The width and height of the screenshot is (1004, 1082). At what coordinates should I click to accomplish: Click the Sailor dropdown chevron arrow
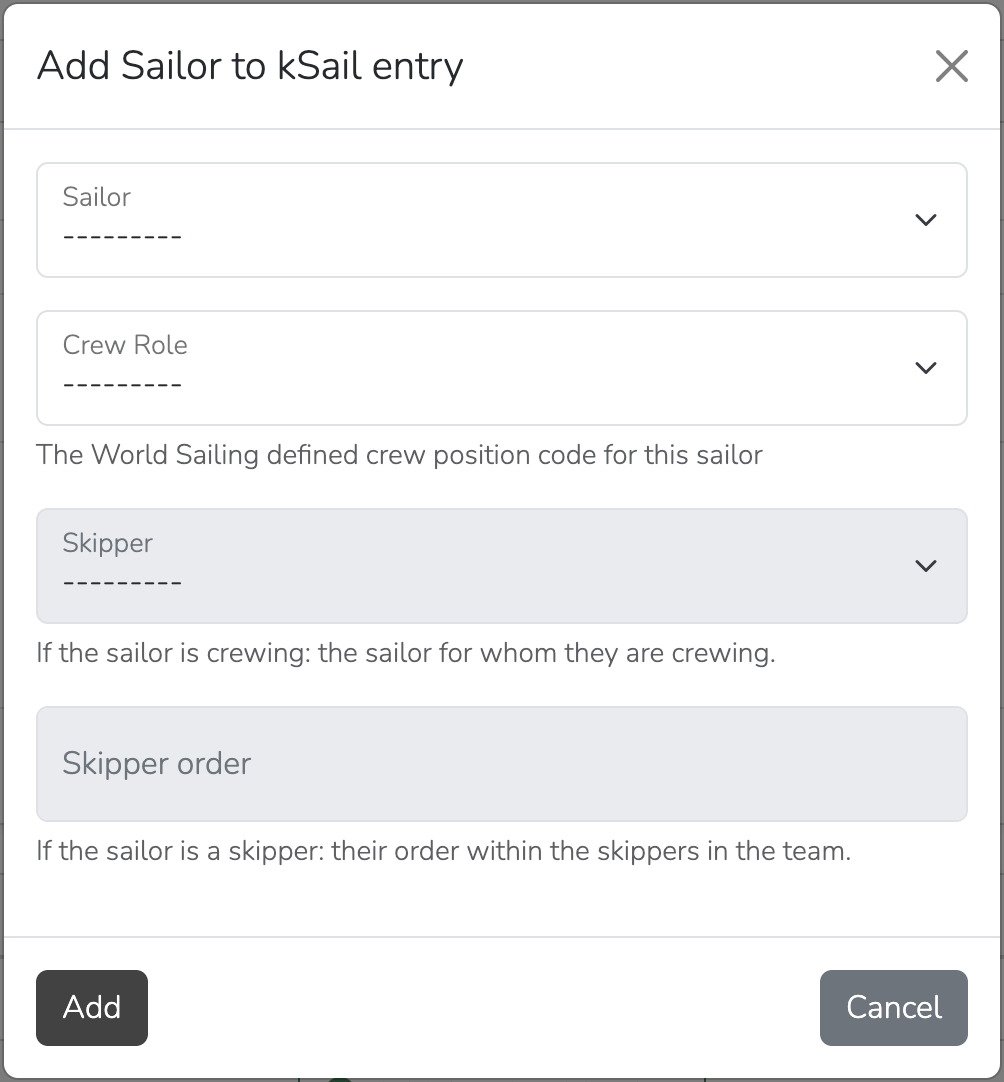pyautogui.click(x=926, y=220)
